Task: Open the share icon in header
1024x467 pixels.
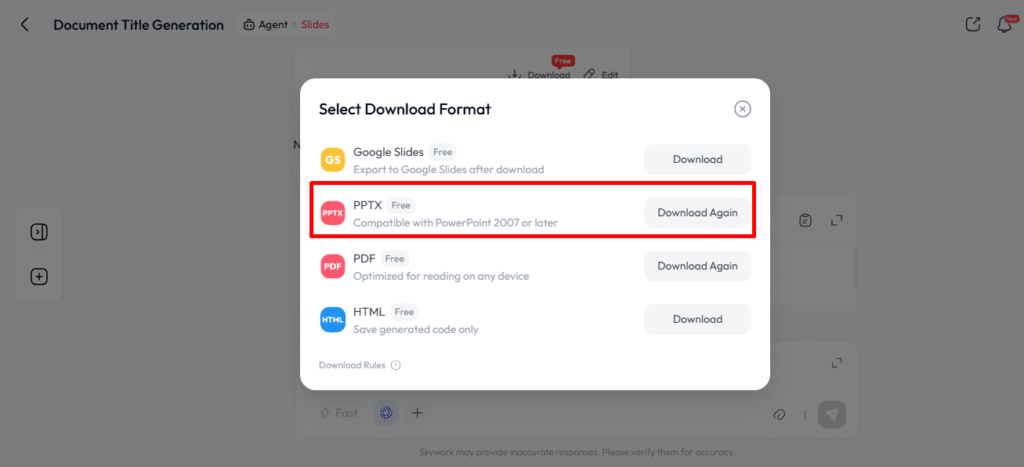Action: 973,25
